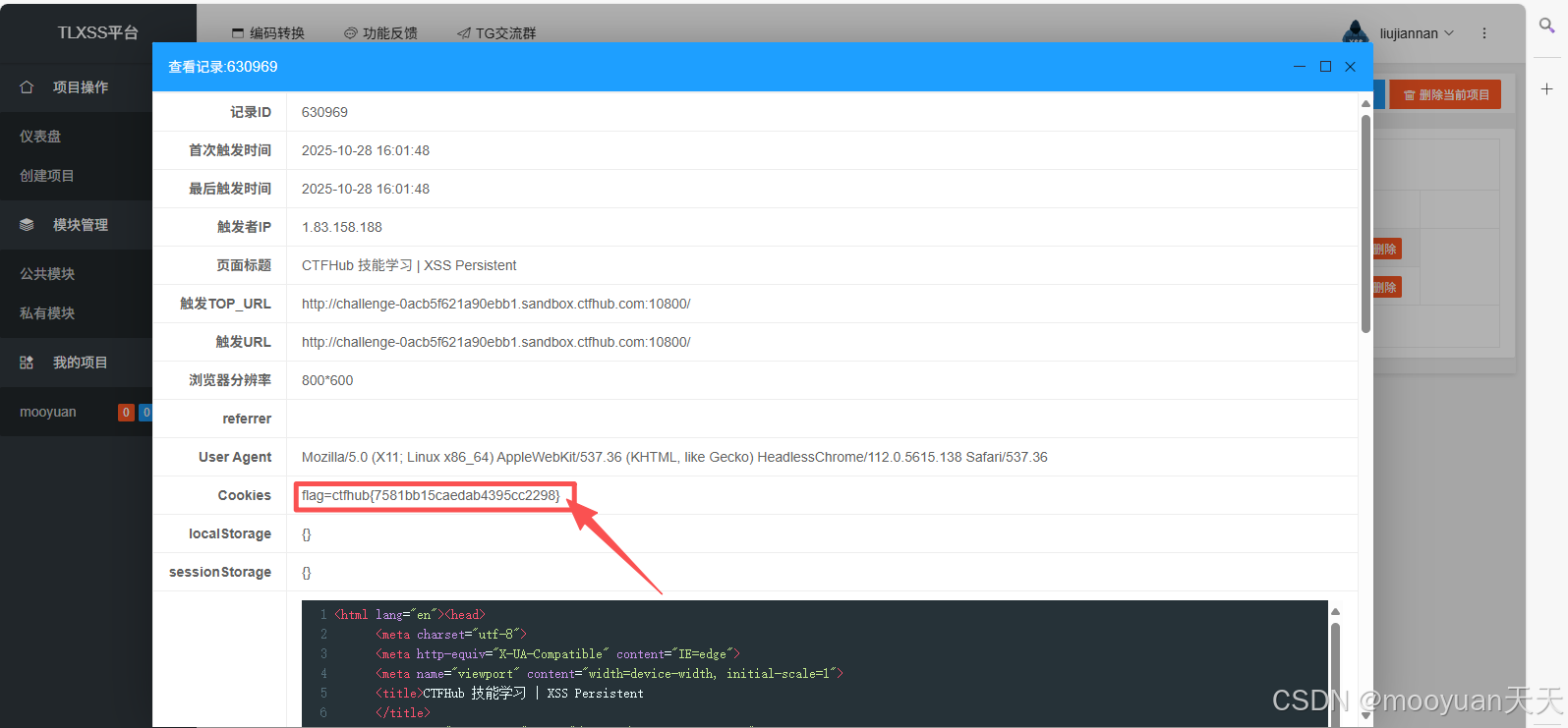Viewport: 1568px width, 728px height.
Task: Click the grid icon beside 我的项目
Action: 27,363
